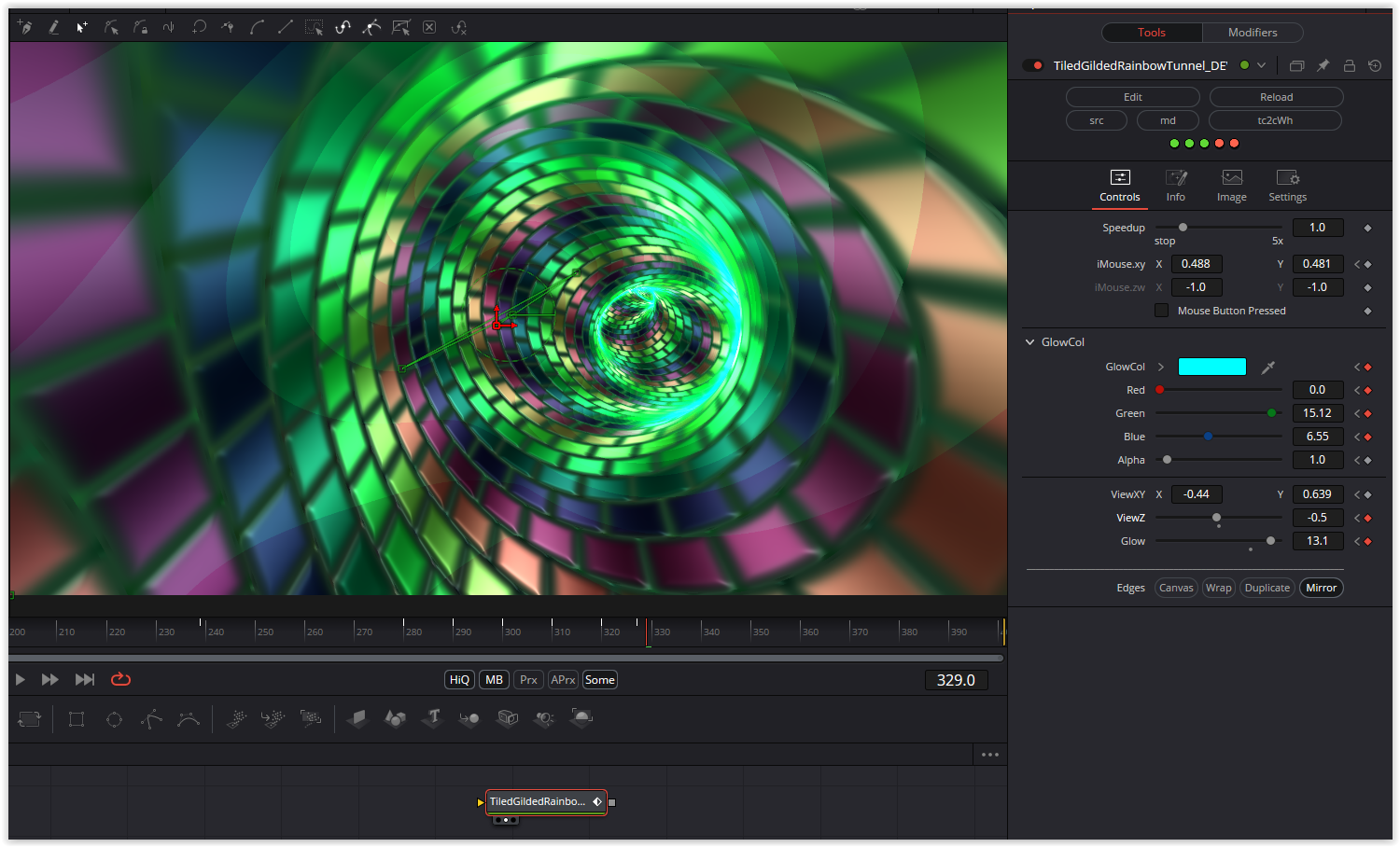Add the pEmitter particle tool

[x=236, y=718]
